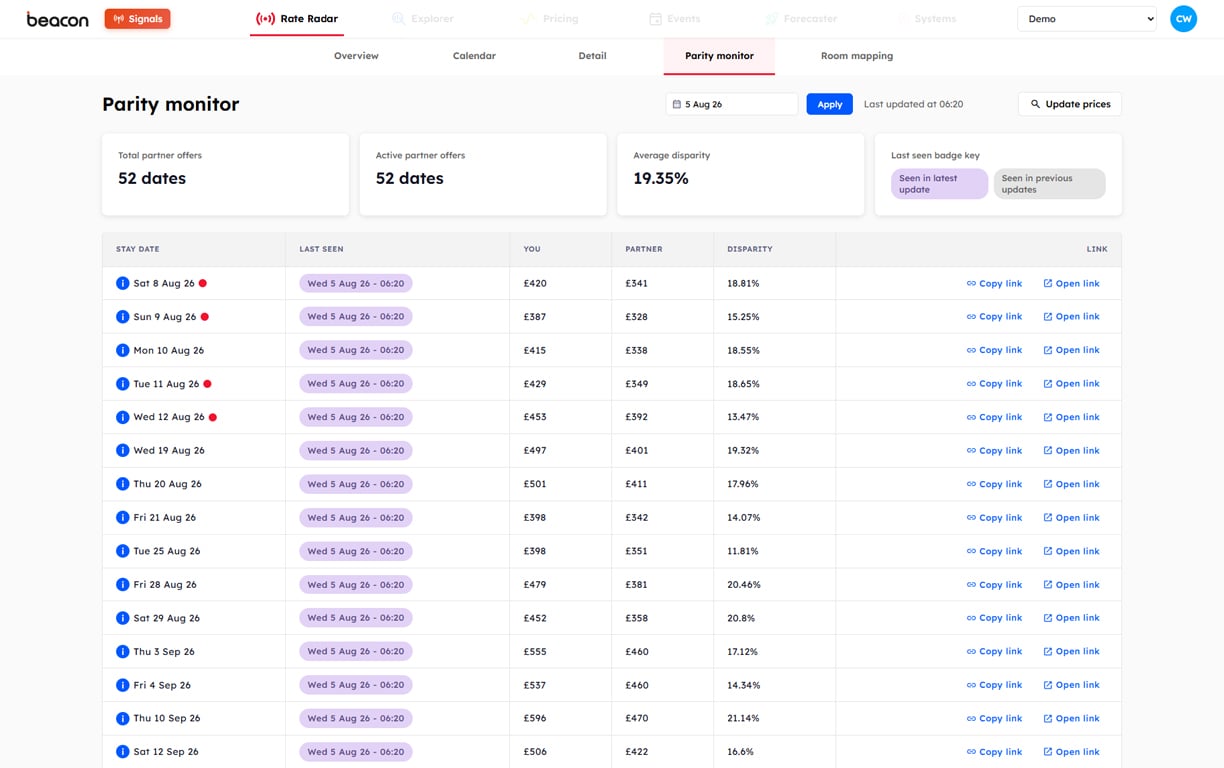Click info icon for Thu 10 Sep 26
1224x768 pixels.
(123, 719)
